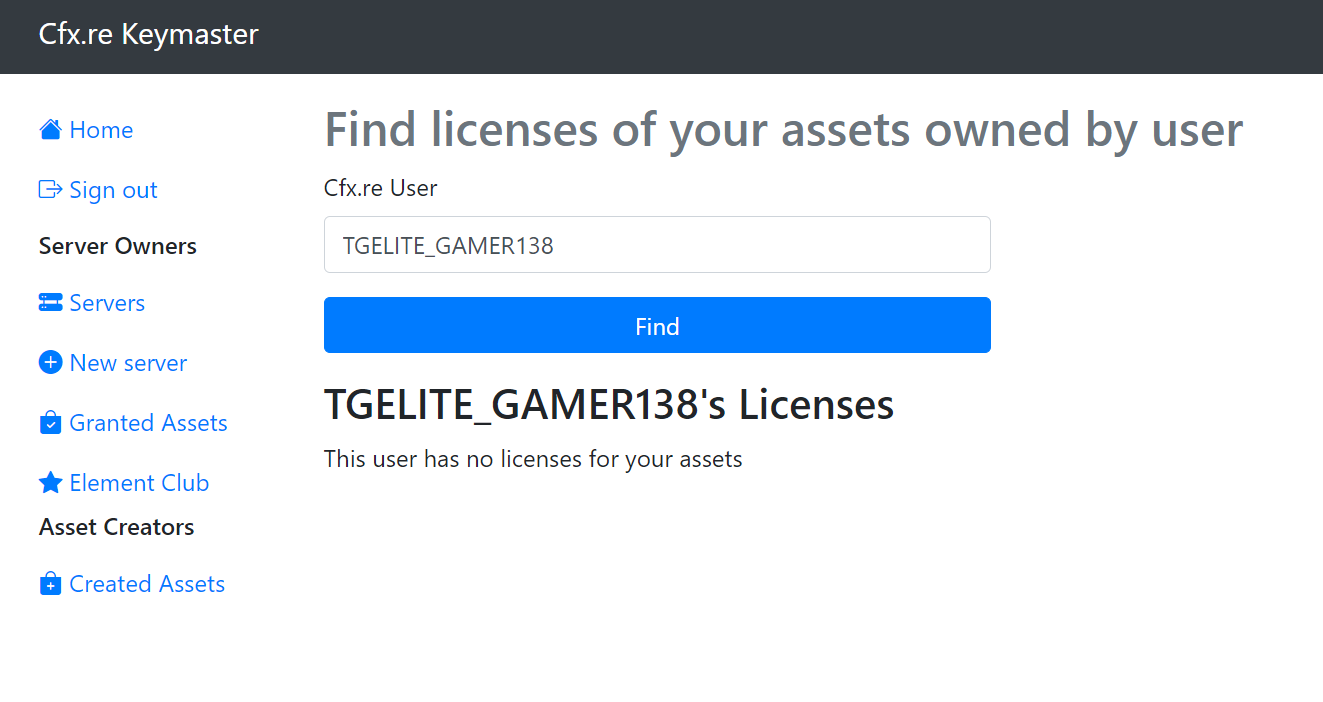Viewport: 1323px width, 702px height.
Task: Focus the Cfx.re User input field
Action: (657, 245)
